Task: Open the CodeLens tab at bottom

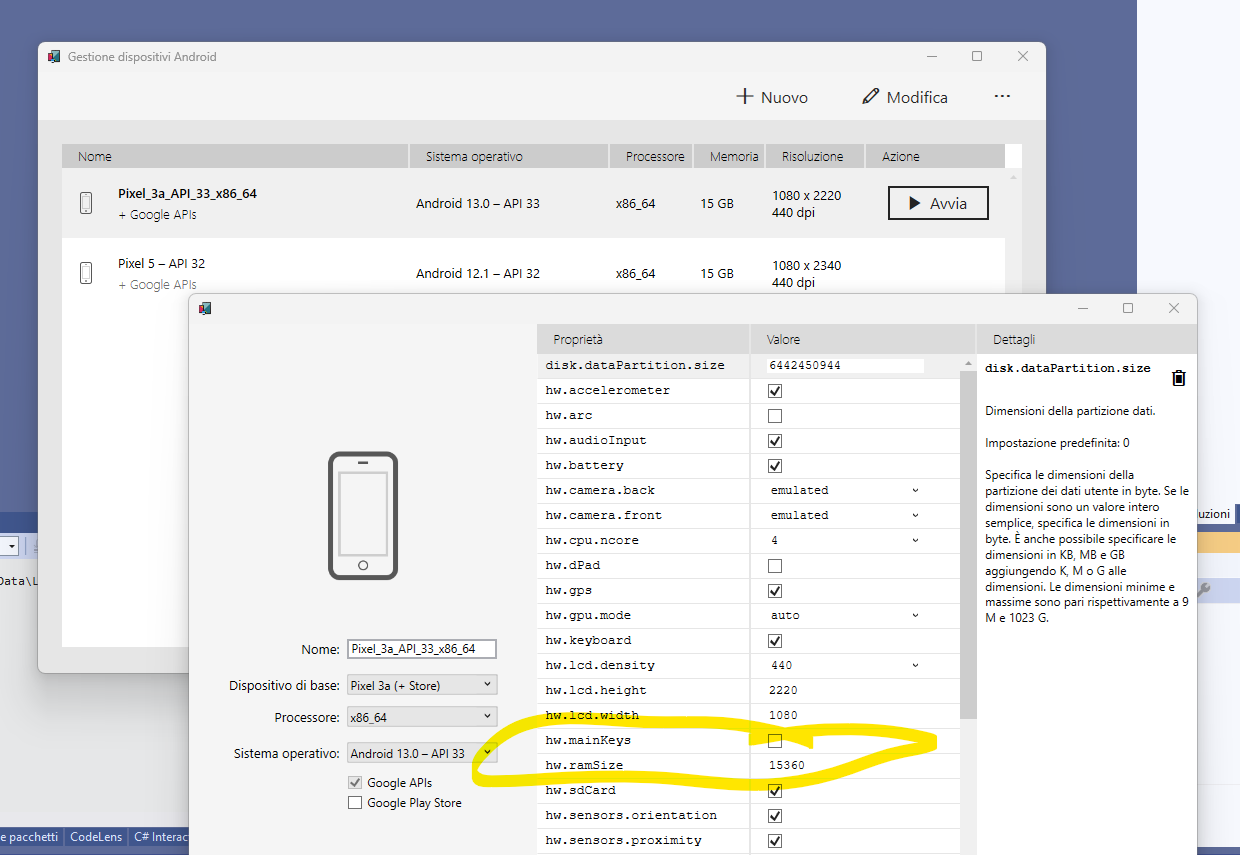Action: (x=96, y=837)
